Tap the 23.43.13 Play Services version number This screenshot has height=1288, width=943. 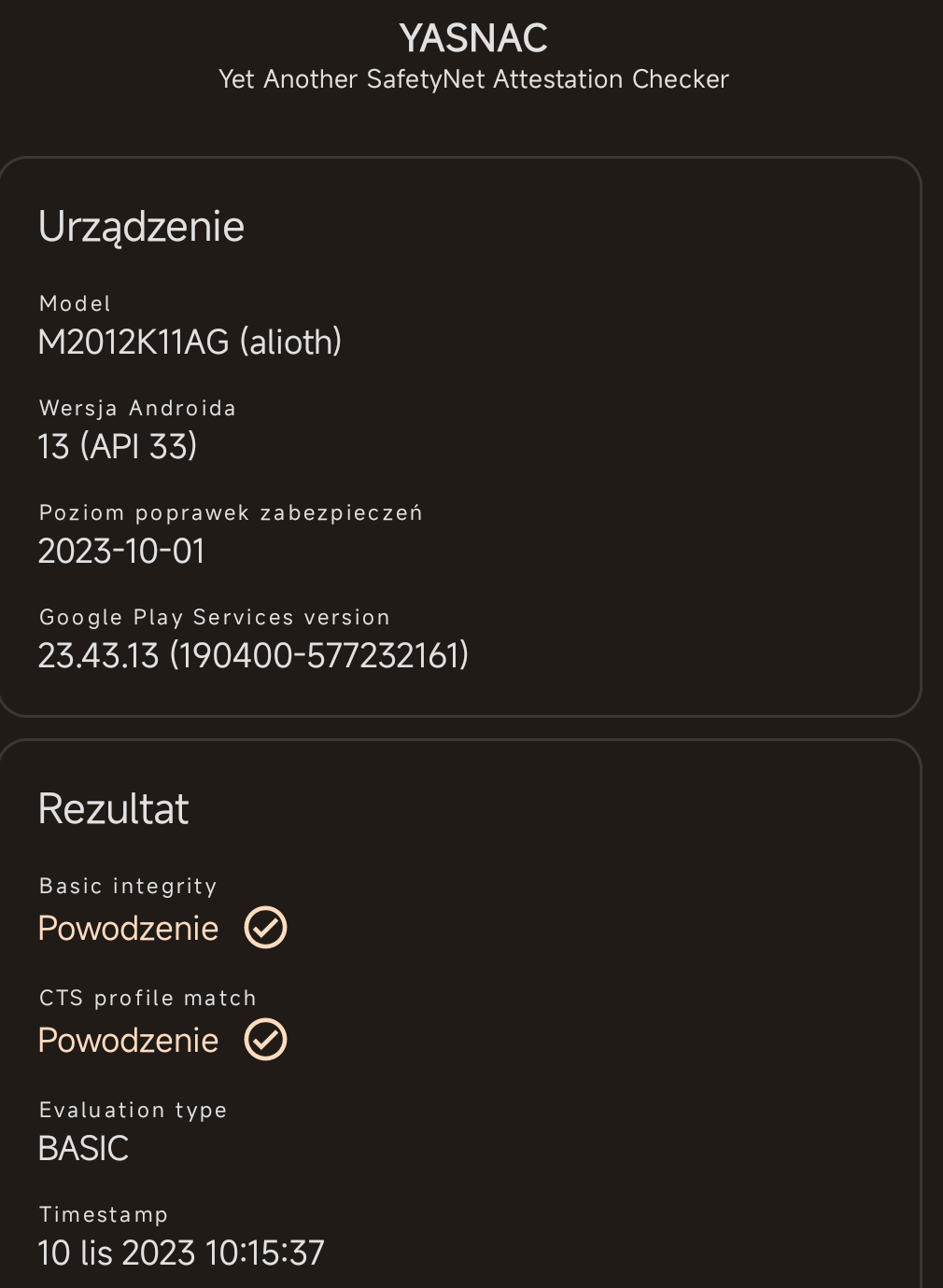click(253, 656)
